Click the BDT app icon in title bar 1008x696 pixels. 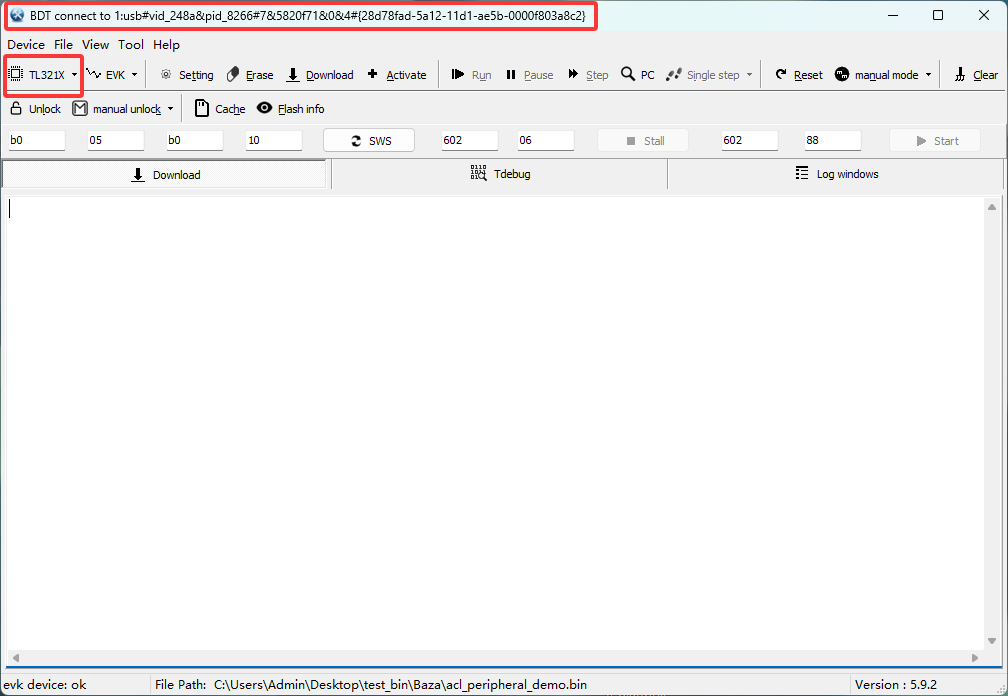(17, 15)
